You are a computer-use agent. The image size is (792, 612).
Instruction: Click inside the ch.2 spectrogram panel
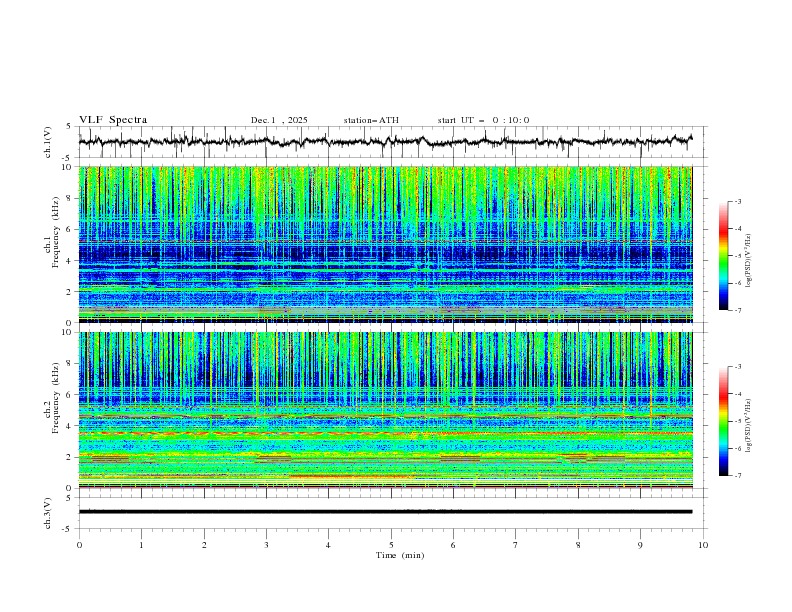pos(390,409)
